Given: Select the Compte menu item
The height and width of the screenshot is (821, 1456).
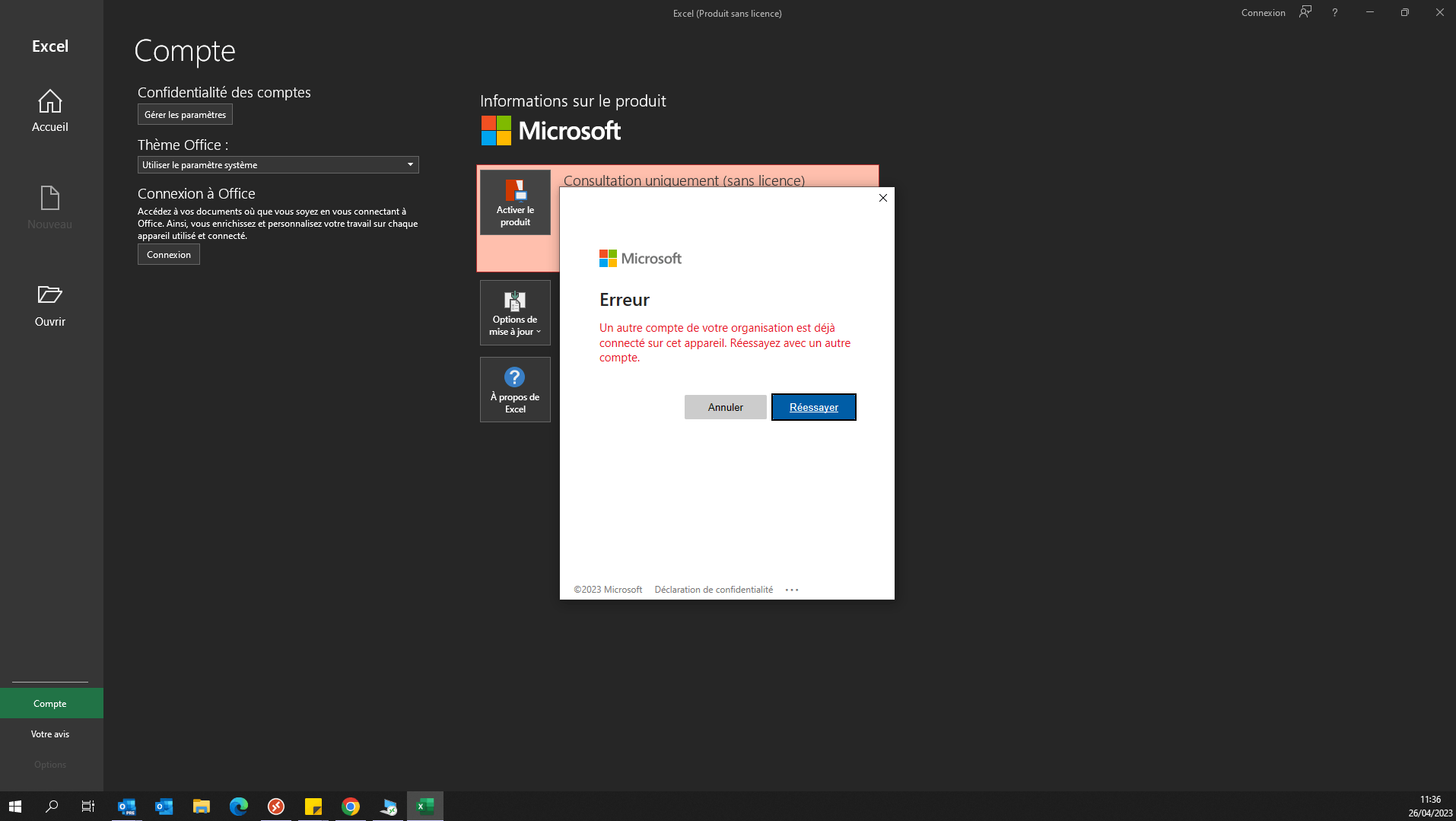Looking at the screenshot, I should (50, 704).
